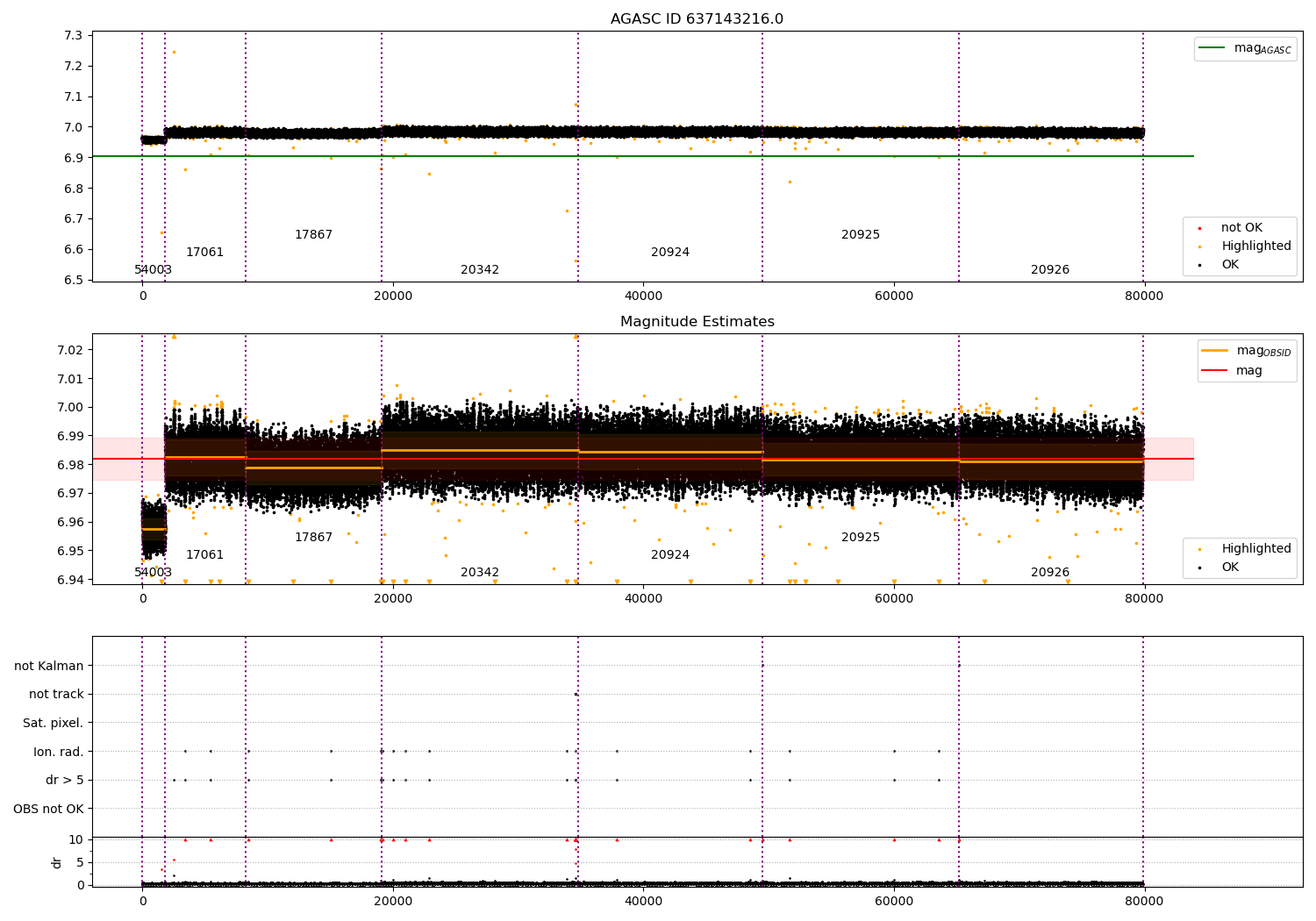Click the 'Sat. pixel.' axis label
The width and height of the screenshot is (1316, 921).
[x=54, y=724]
